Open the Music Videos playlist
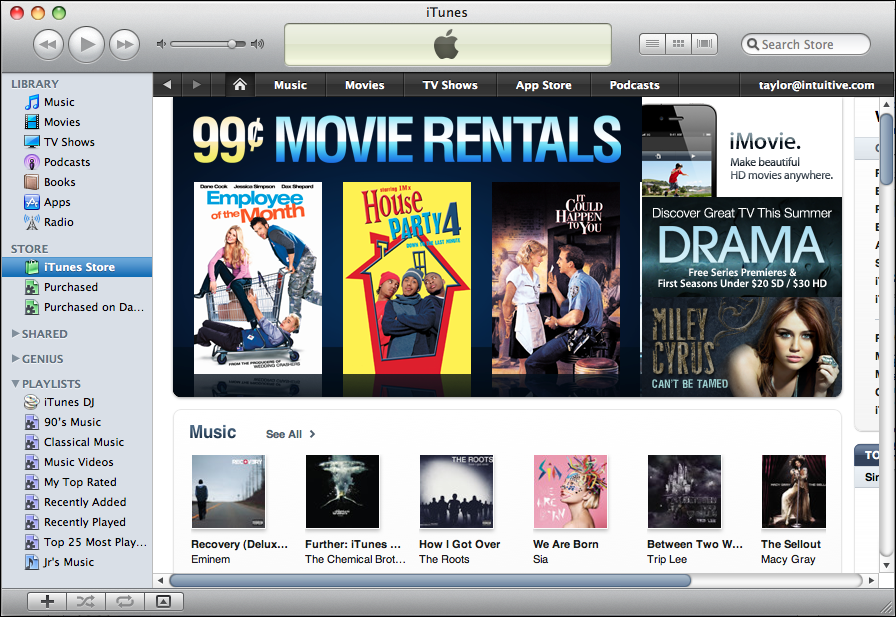Viewport: 896px width, 617px height. pos(77,462)
